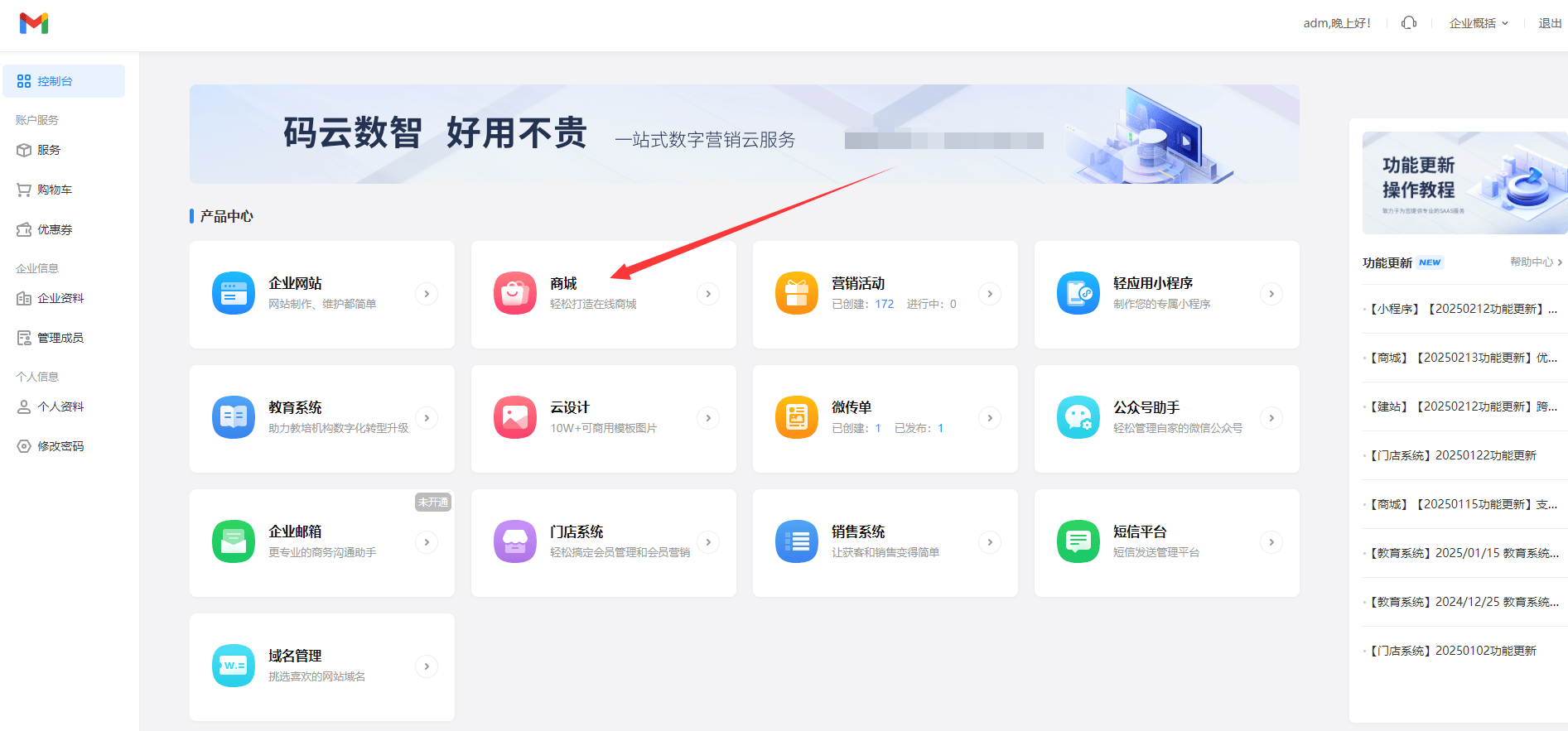Viewport: 1568px width, 731px height.
Task: Click the 域名管理 W icon
Action: 233,666
